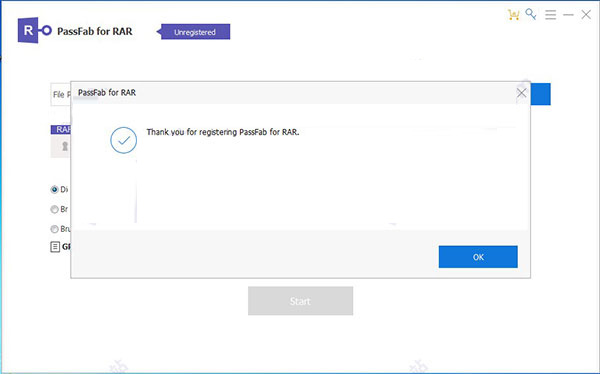
Task: Open the hamburger menu icon
Action: pyautogui.click(x=551, y=15)
